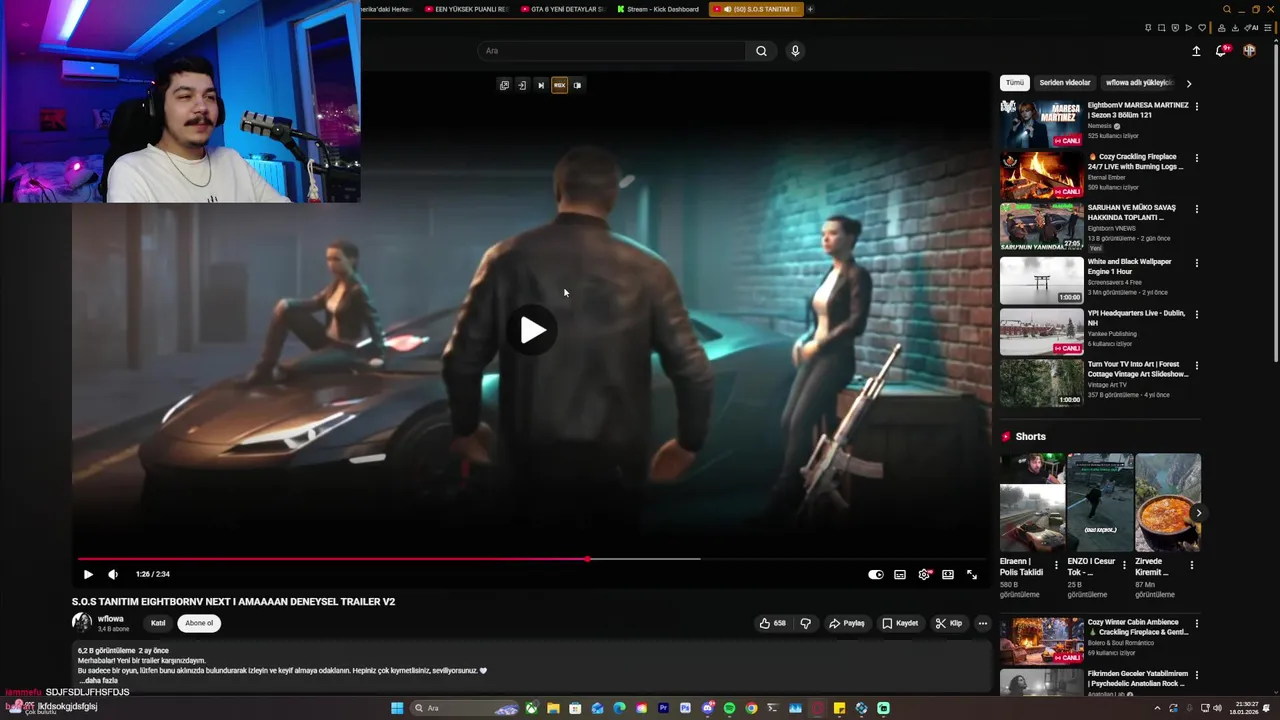This screenshot has width=1280, height=720.
Task: Select the Seriden videolar chip
Action: tap(1065, 83)
